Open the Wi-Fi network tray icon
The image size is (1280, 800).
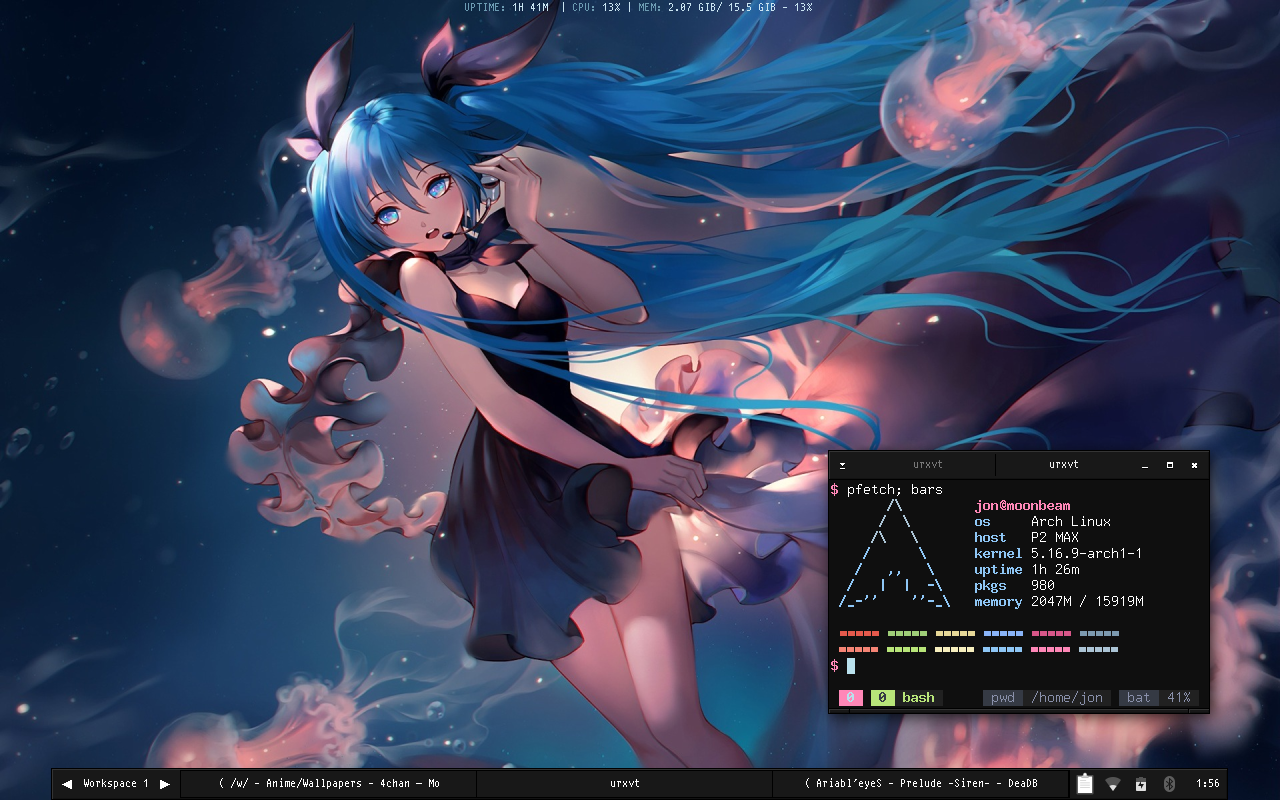point(1113,784)
